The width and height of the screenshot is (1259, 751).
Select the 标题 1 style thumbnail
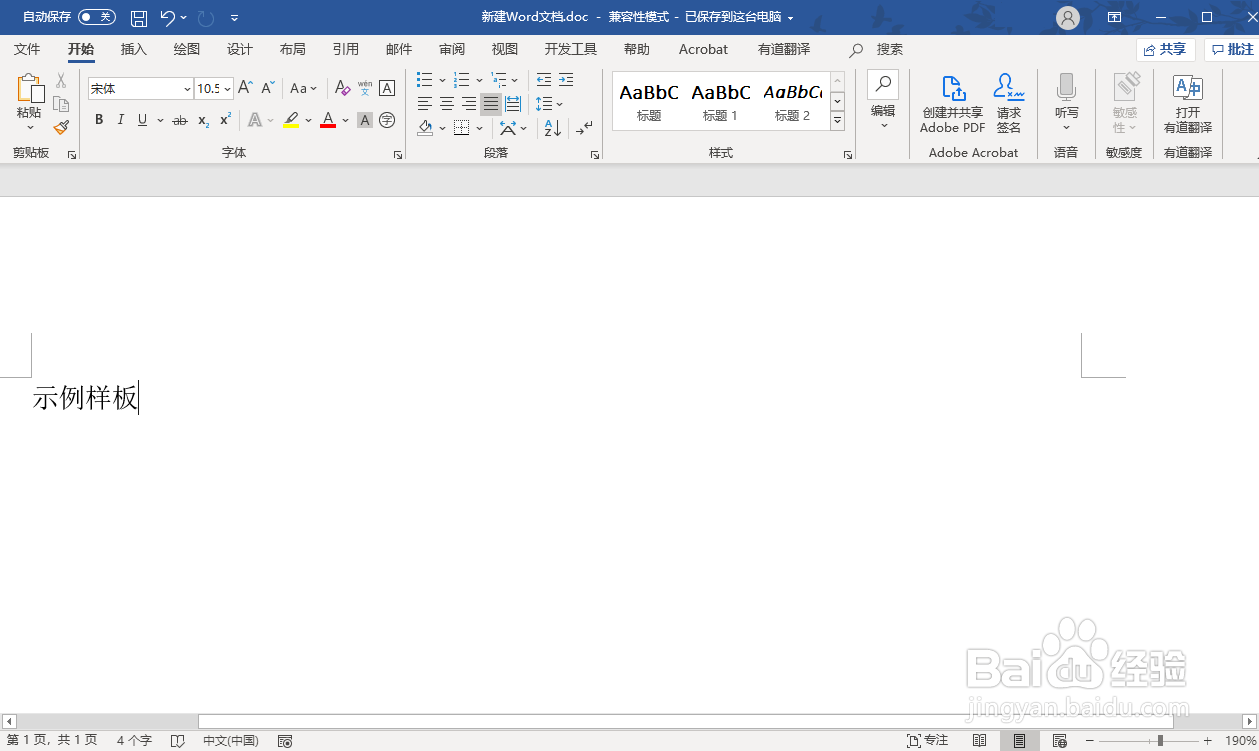pyautogui.click(x=720, y=100)
